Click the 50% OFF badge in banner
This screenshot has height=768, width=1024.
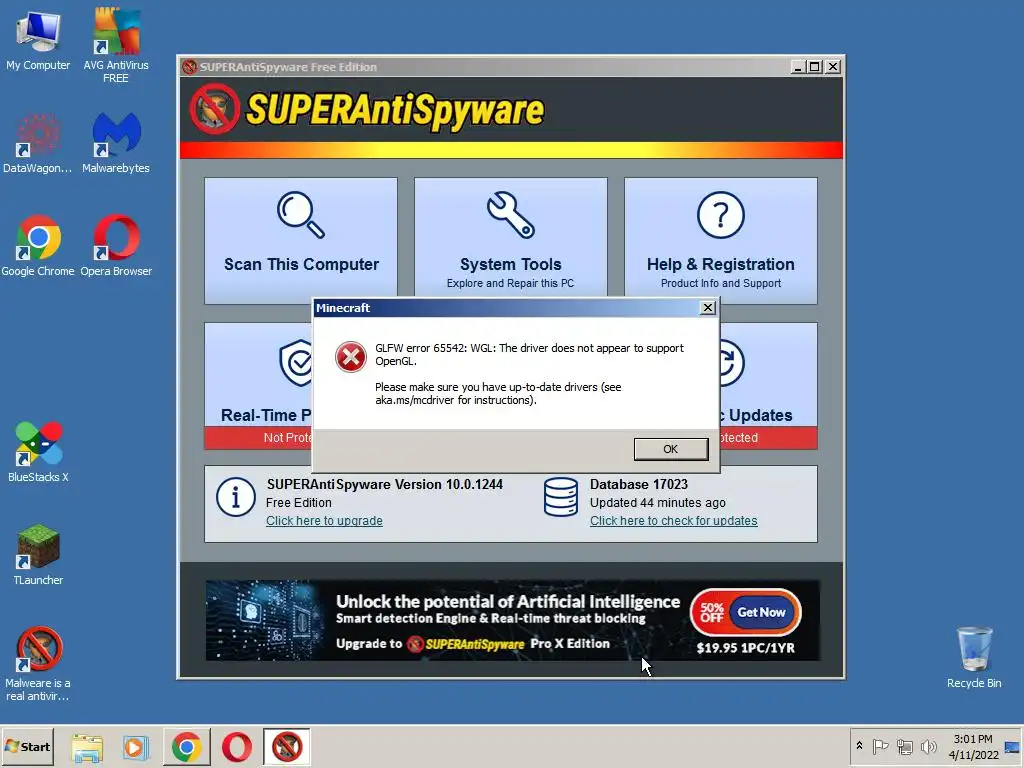tap(711, 612)
